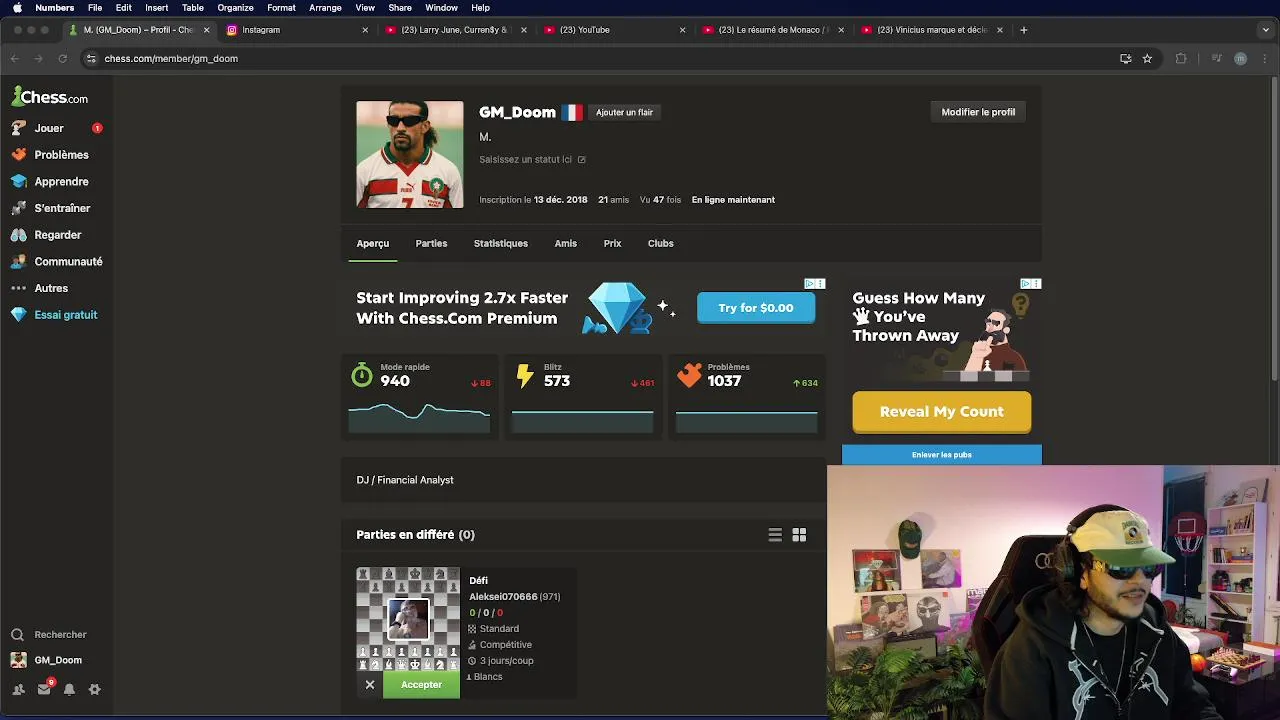Click Enlever les pubs button
The height and width of the screenshot is (720, 1280).
point(941,455)
